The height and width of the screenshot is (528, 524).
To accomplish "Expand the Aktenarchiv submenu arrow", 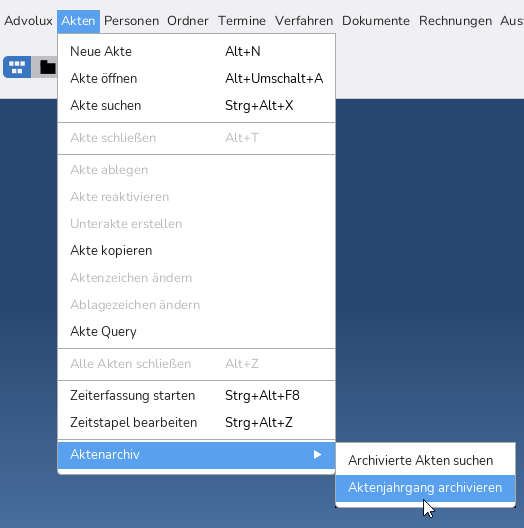I will pos(317,455).
